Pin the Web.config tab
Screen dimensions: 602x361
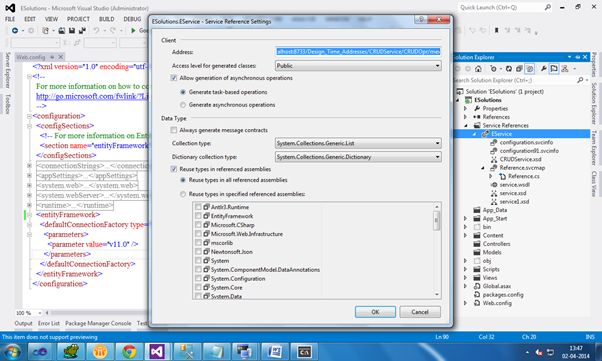click(52, 57)
